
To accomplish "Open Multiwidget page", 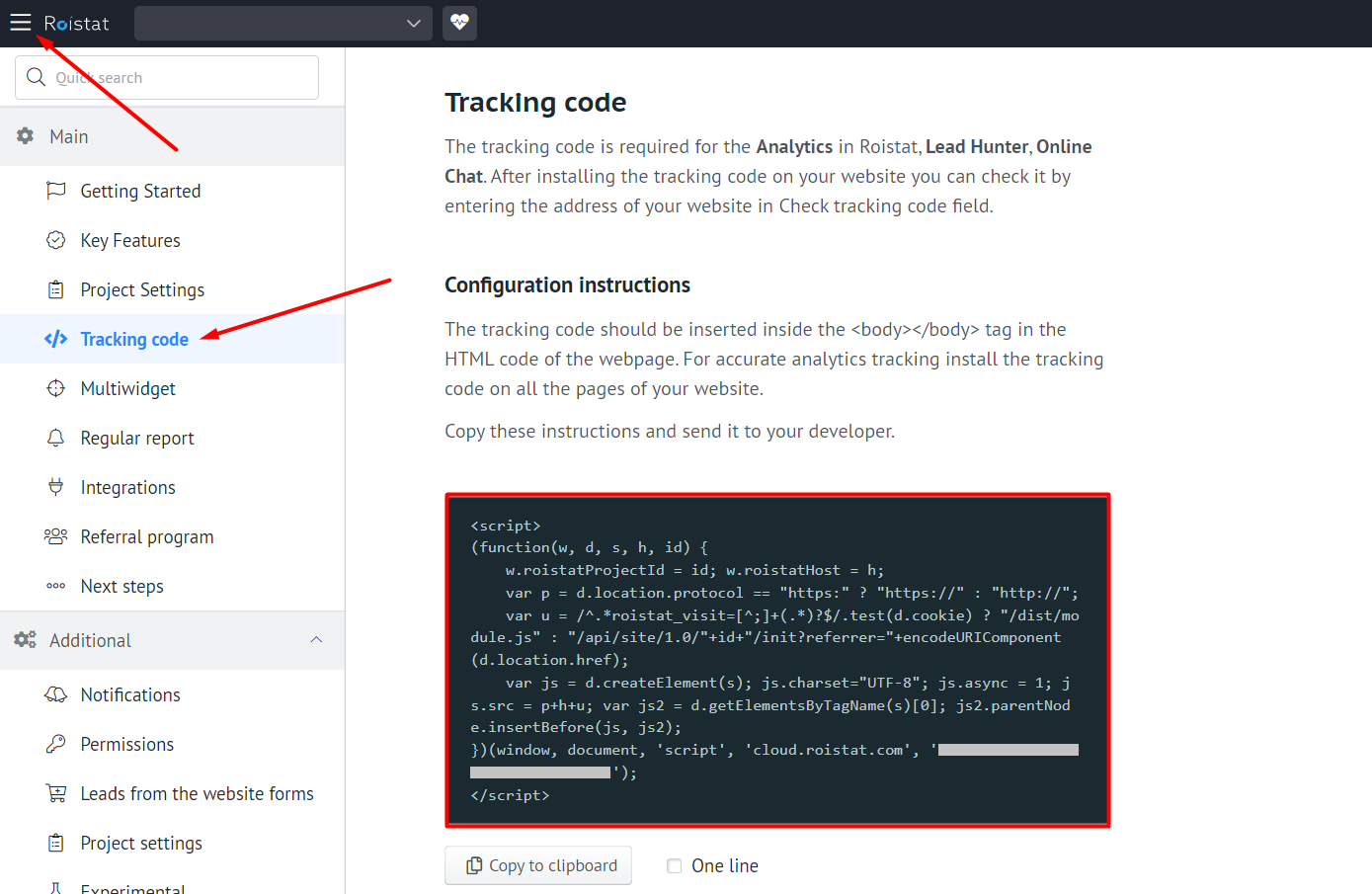I will pyautogui.click(x=128, y=388).
